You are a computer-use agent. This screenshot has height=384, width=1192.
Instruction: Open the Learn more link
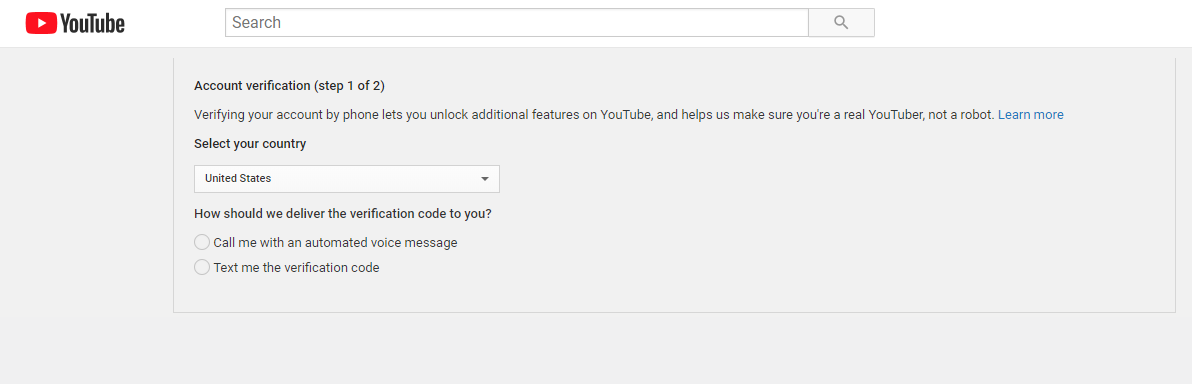click(x=1030, y=115)
